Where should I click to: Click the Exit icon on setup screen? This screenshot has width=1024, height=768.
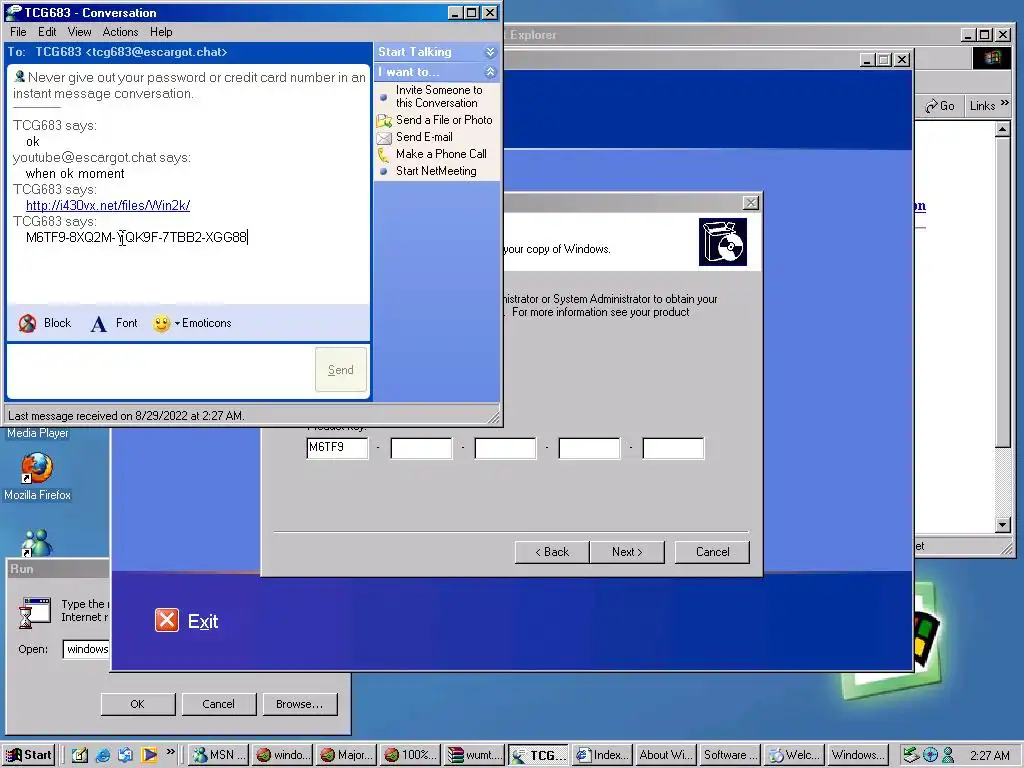167,620
